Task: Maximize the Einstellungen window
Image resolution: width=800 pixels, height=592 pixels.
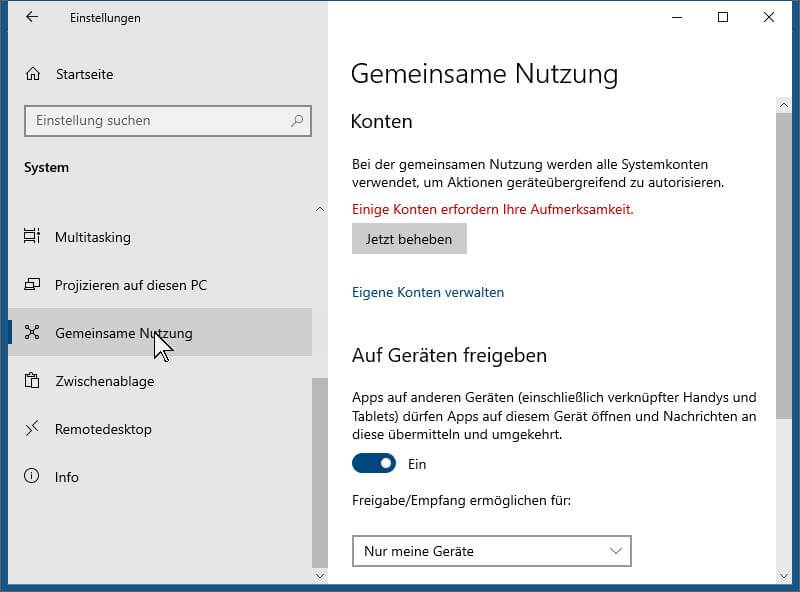Action: pyautogui.click(x=723, y=17)
